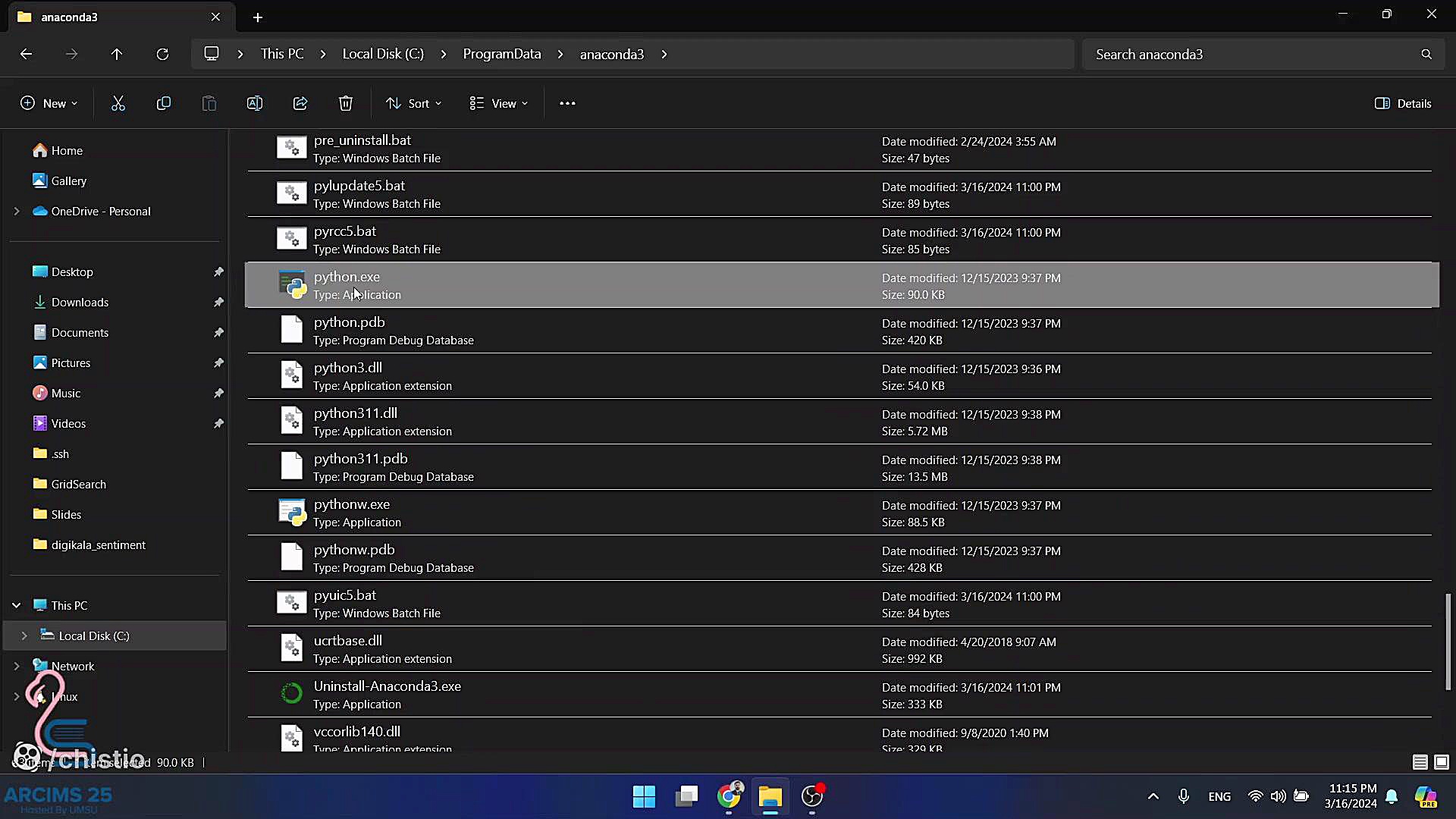Select the pyuic5.bat file
Image resolution: width=1456 pixels, height=819 pixels.
839,604
